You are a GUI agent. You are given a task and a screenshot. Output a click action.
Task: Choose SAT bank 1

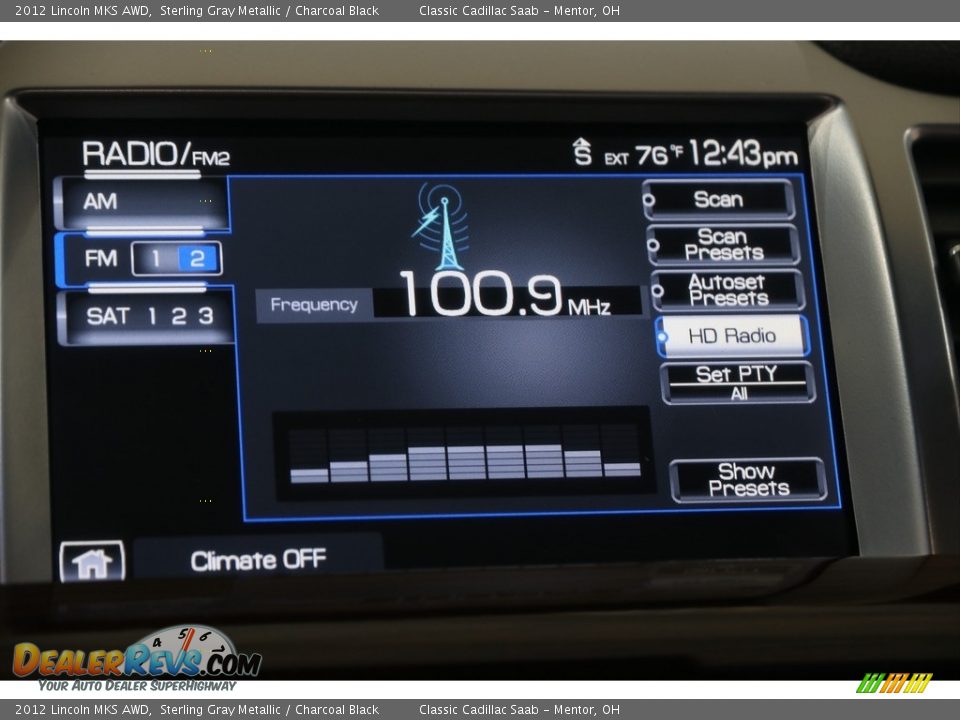152,316
